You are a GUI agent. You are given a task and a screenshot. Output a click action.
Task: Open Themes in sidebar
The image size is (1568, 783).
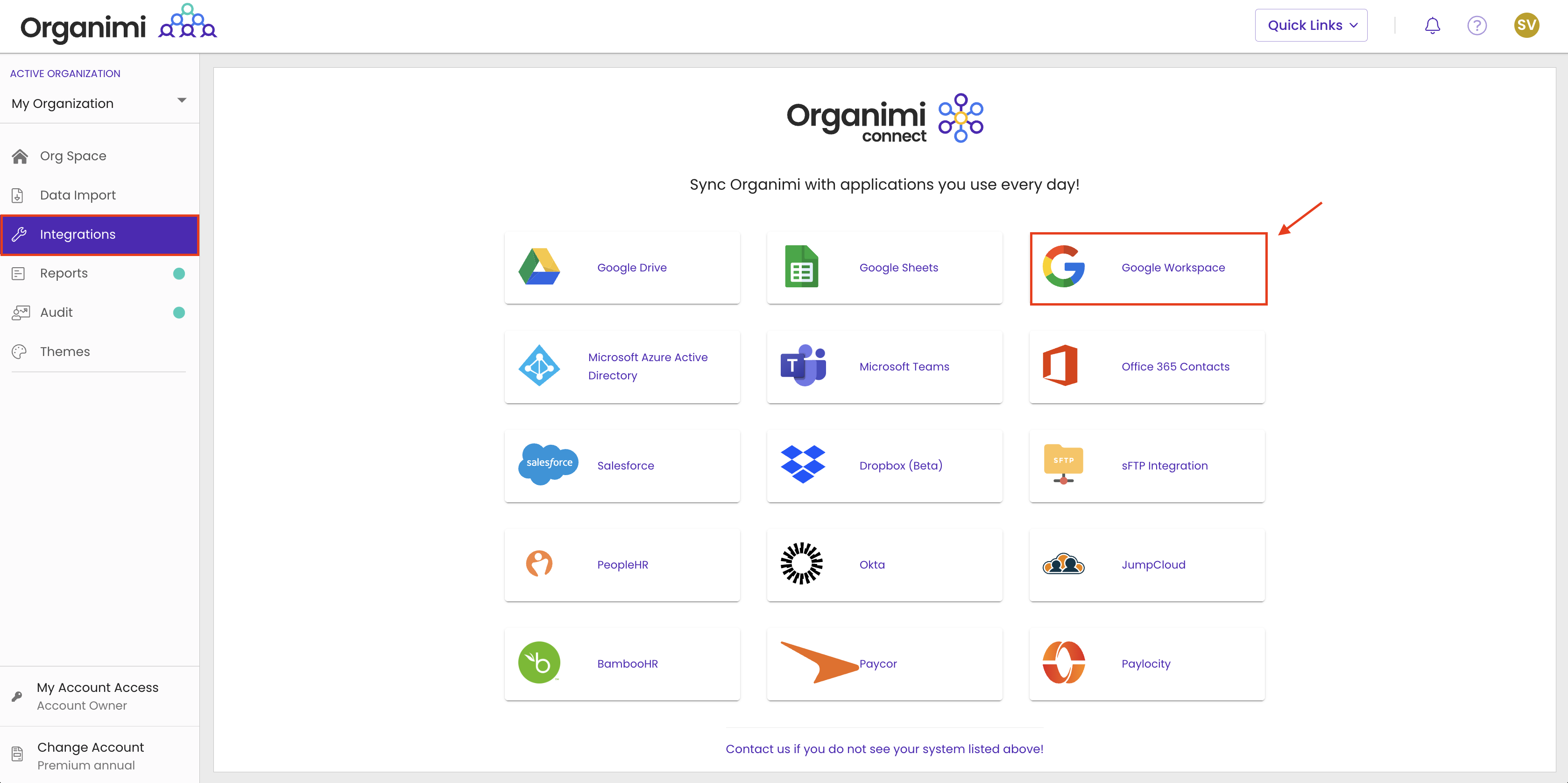(99, 351)
